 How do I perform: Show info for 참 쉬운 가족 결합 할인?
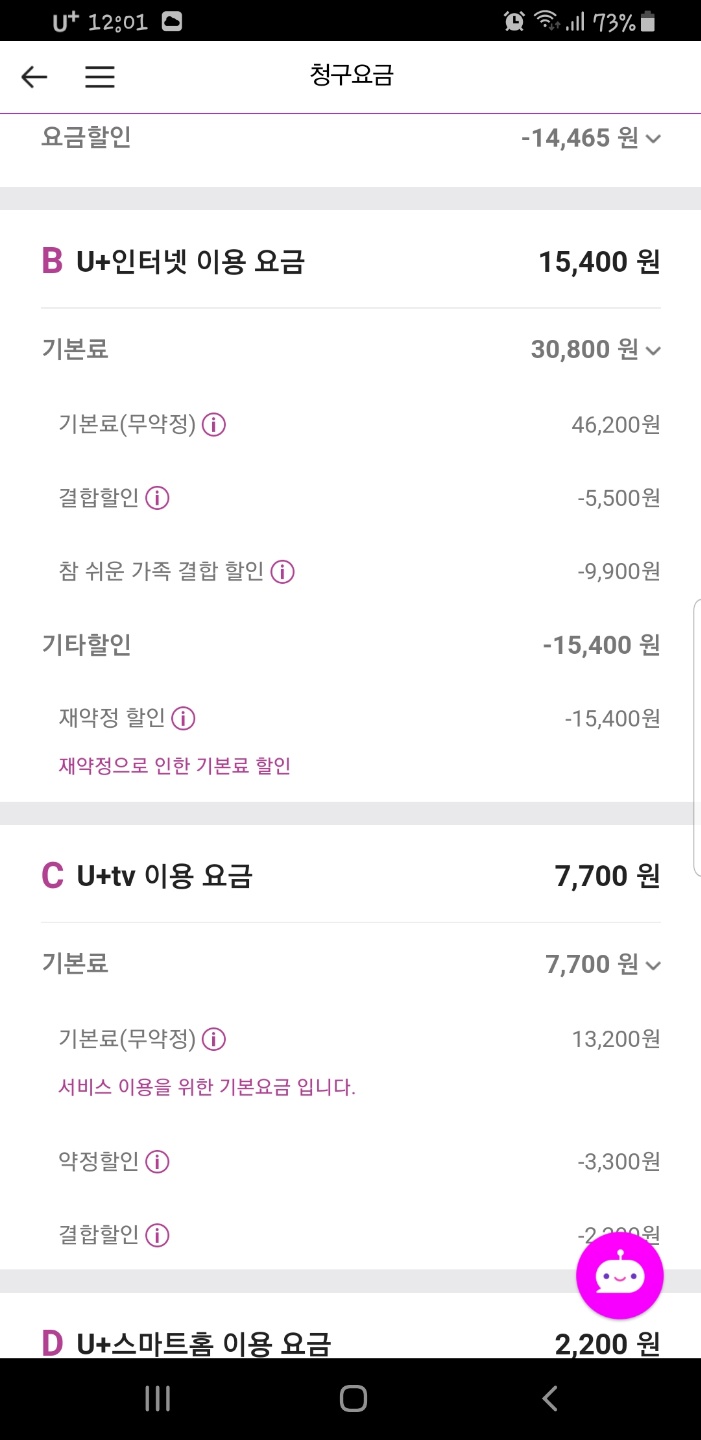(x=283, y=572)
